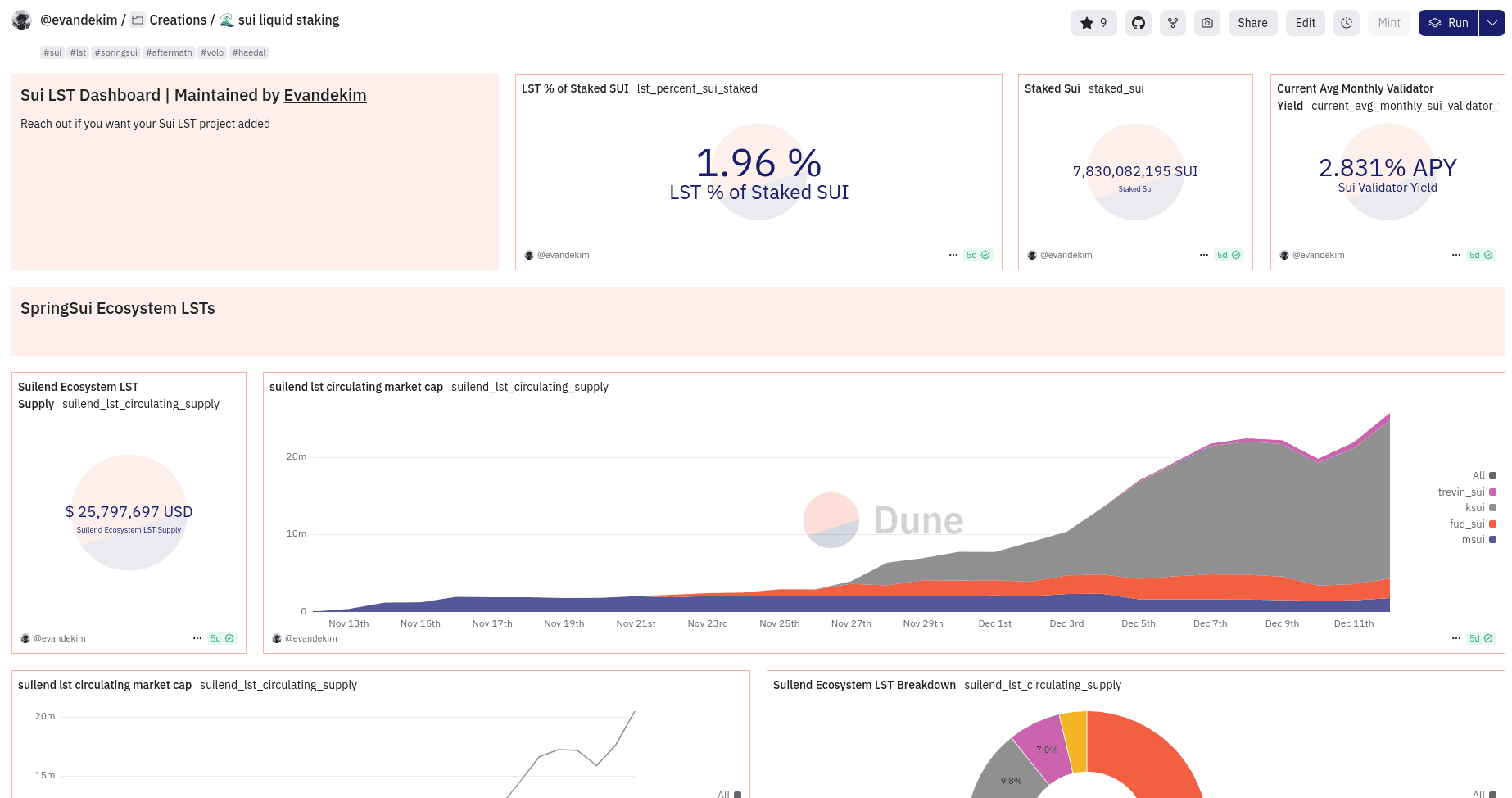Select the 1.96 % counter value
The width and height of the screenshot is (1512, 798).
tap(758, 163)
